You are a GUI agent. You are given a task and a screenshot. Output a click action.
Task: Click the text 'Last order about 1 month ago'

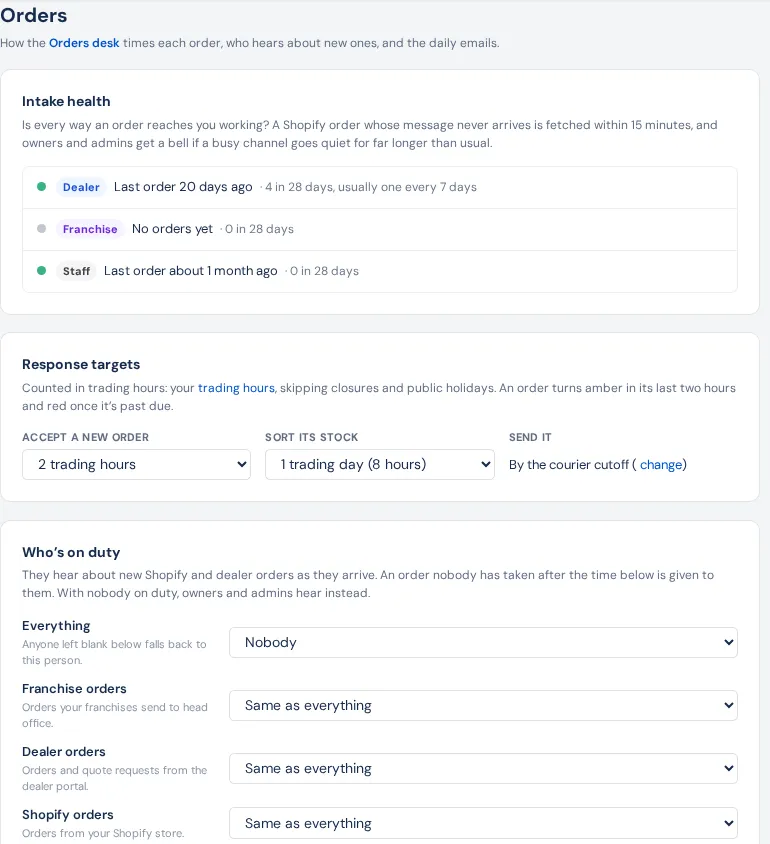(190, 271)
